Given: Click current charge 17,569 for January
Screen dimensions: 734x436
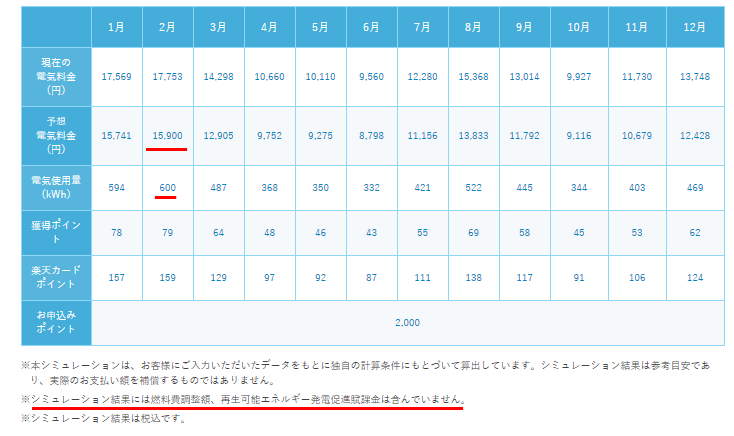Looking at the screenshot, I should pos(117,77).
